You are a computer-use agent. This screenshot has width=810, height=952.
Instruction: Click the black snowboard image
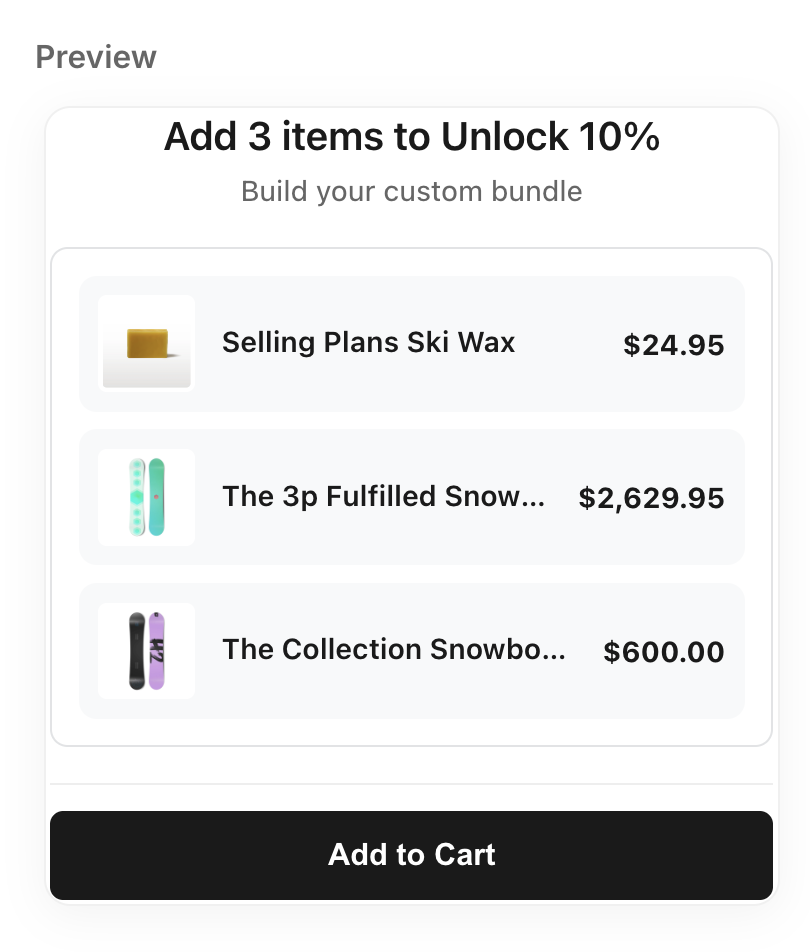(x=137, y=651)
